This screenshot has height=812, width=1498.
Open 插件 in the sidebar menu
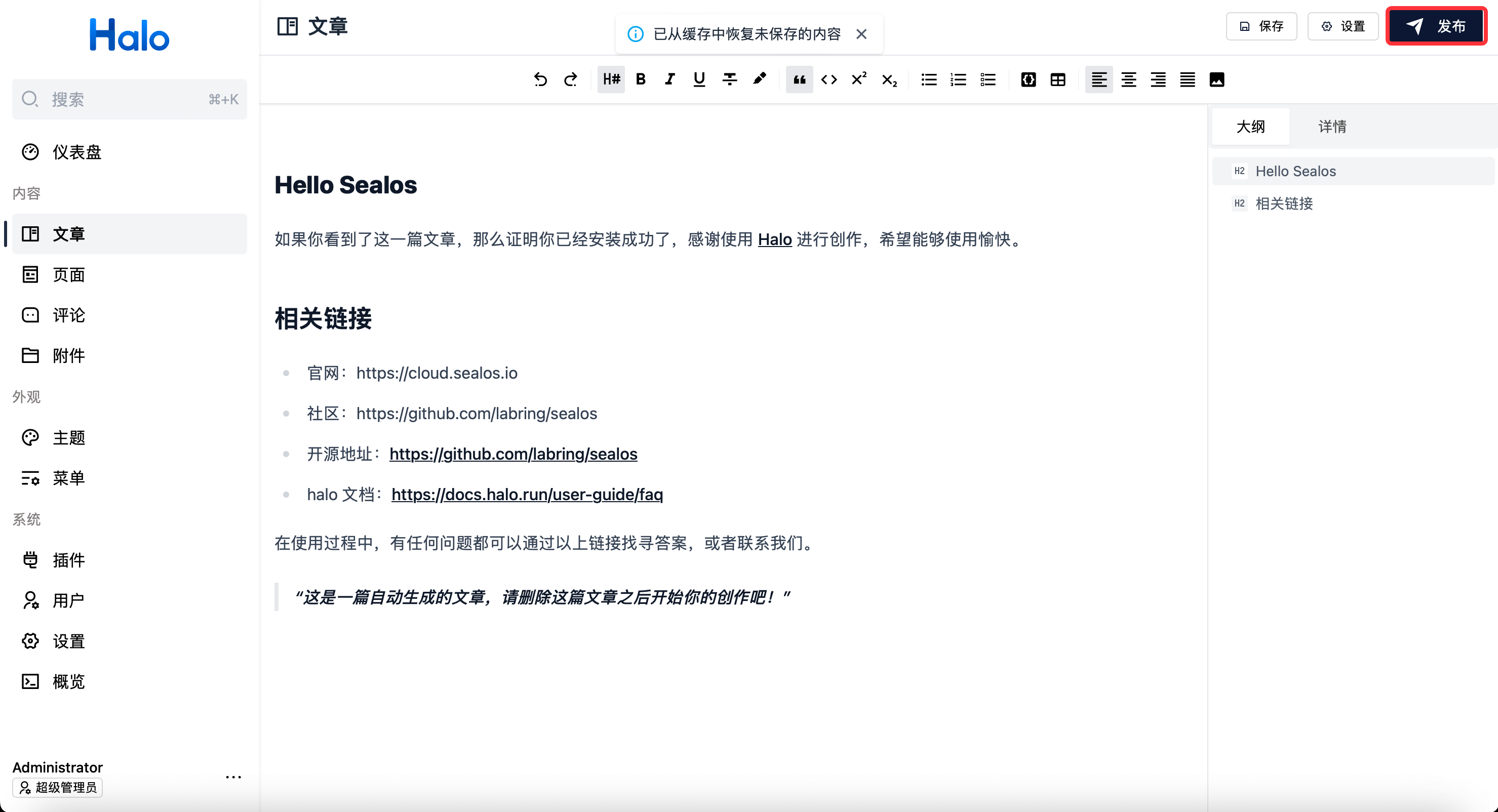tap(68, 560)
